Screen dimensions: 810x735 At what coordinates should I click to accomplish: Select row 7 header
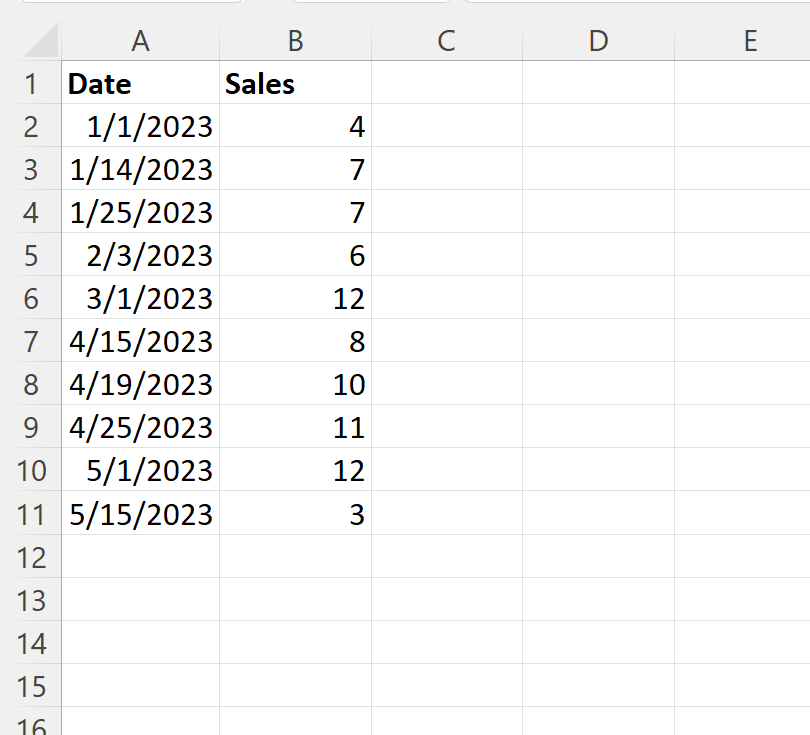(31, 340)
